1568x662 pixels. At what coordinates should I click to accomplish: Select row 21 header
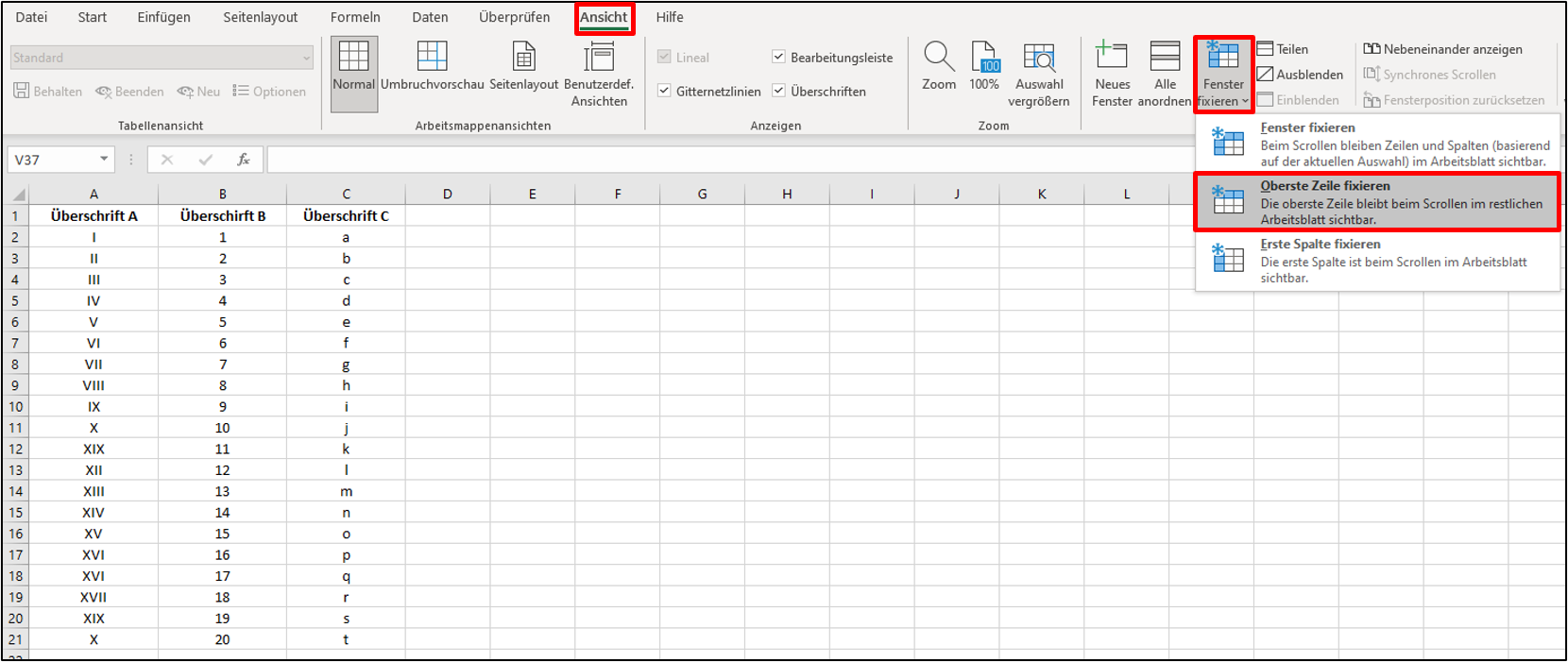point(15,639)
